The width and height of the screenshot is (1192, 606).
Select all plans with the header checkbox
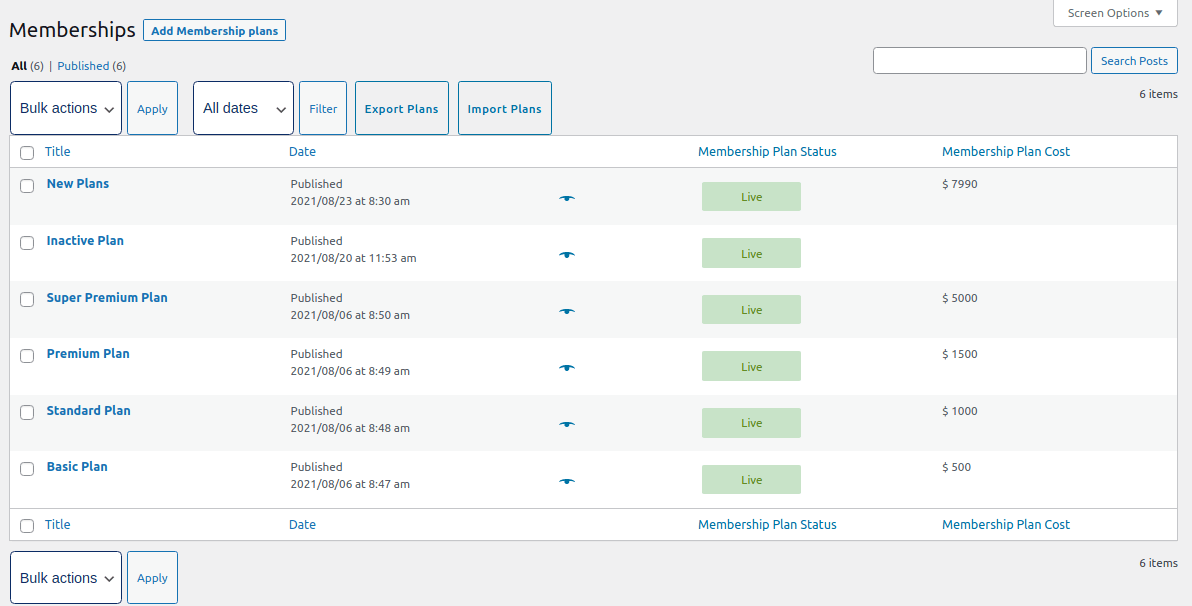(27, 152)
